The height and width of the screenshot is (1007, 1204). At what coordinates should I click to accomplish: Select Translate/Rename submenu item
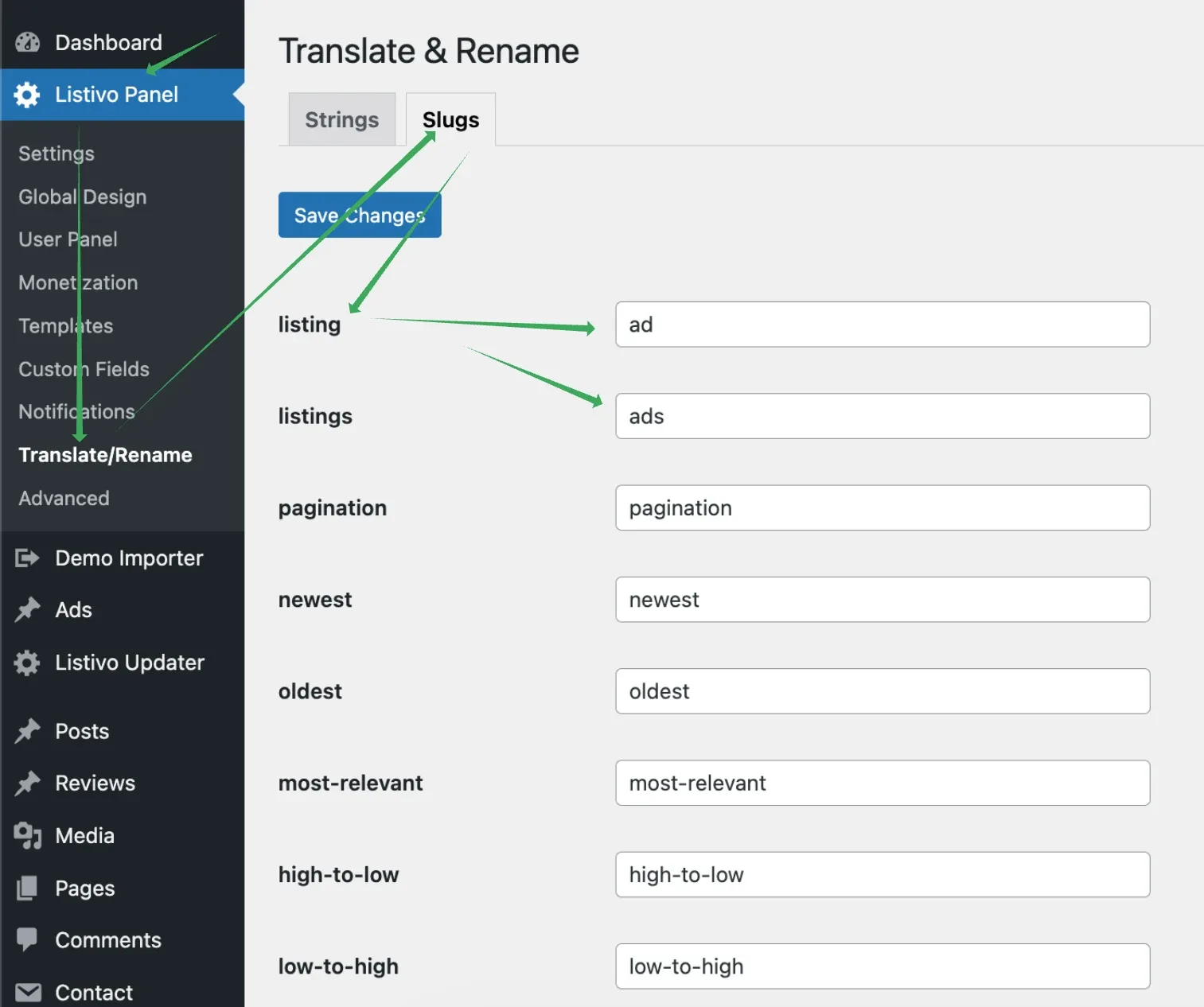[x=105, y=455]
